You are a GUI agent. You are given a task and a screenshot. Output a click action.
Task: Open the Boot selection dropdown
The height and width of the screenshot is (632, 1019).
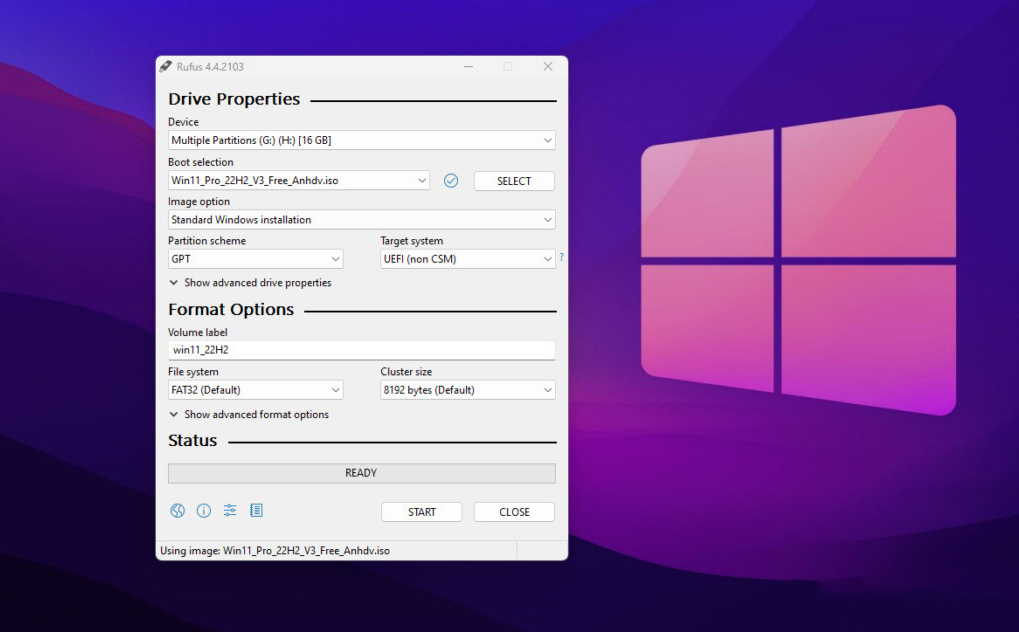coord(299,181)
